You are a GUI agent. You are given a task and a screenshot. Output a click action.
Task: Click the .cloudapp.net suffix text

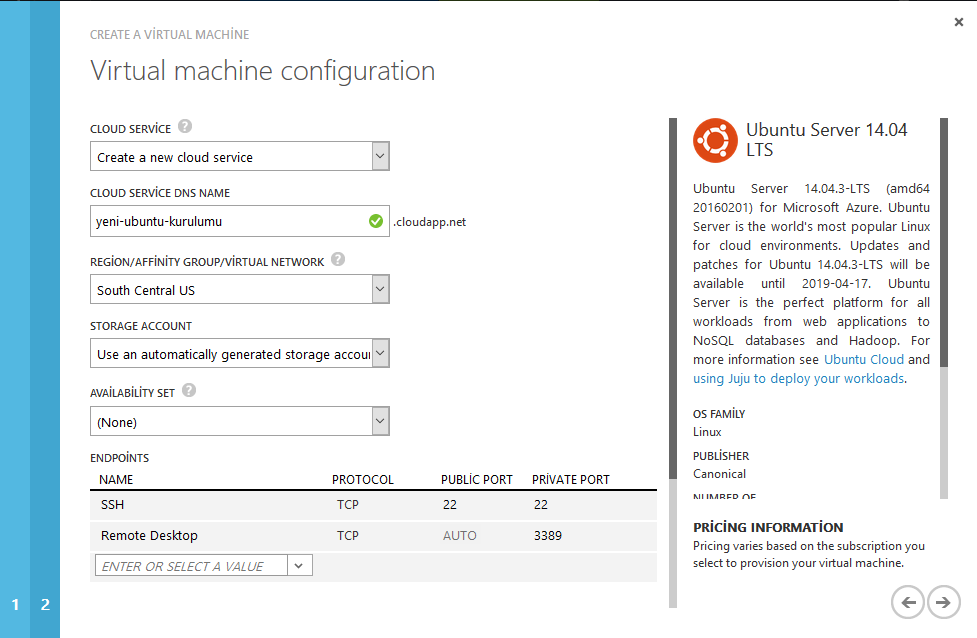(x=429, y=222)
